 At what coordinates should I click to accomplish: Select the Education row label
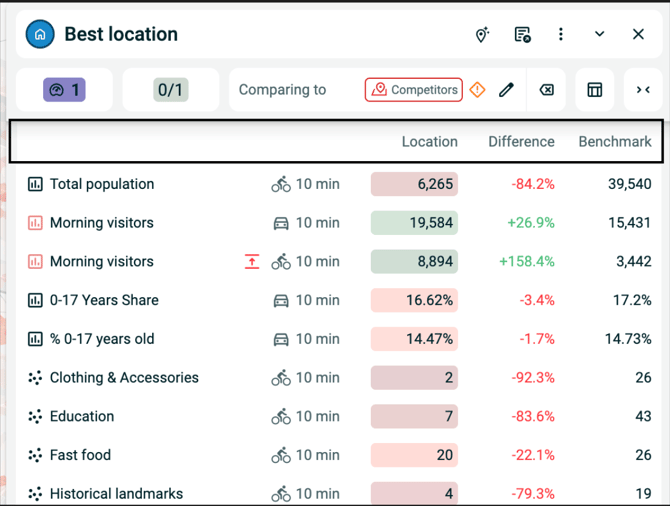82,416
